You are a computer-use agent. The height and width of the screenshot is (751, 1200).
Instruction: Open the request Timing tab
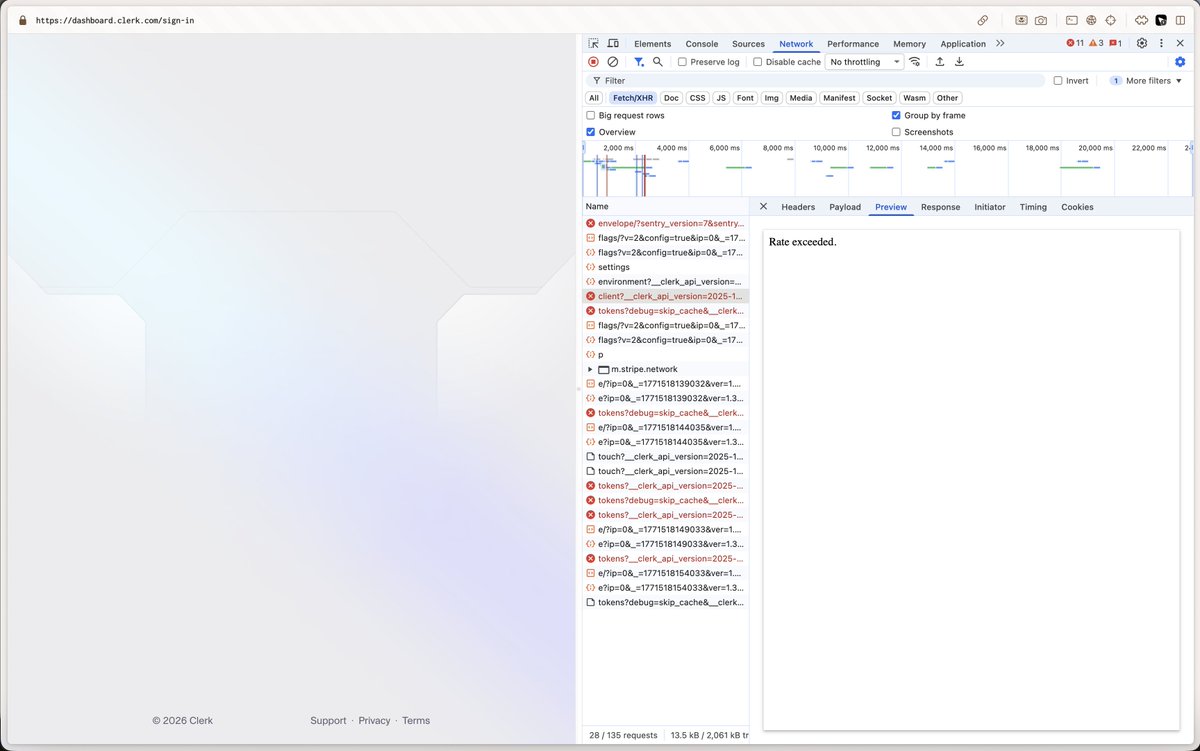[1033, 207]
